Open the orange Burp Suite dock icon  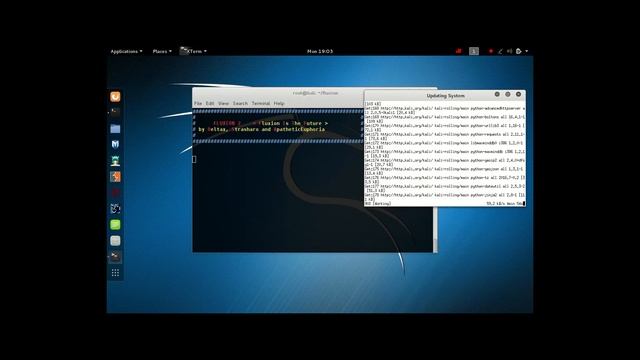point(115,177)
